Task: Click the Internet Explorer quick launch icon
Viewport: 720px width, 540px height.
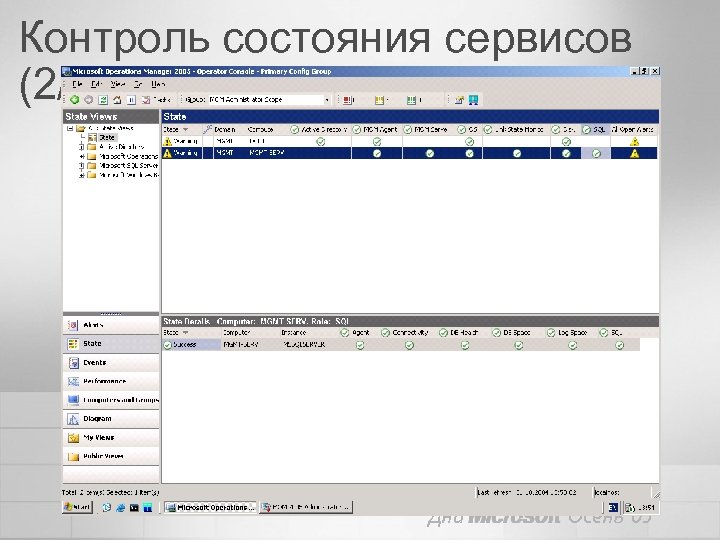Action: tap(120, 507)
